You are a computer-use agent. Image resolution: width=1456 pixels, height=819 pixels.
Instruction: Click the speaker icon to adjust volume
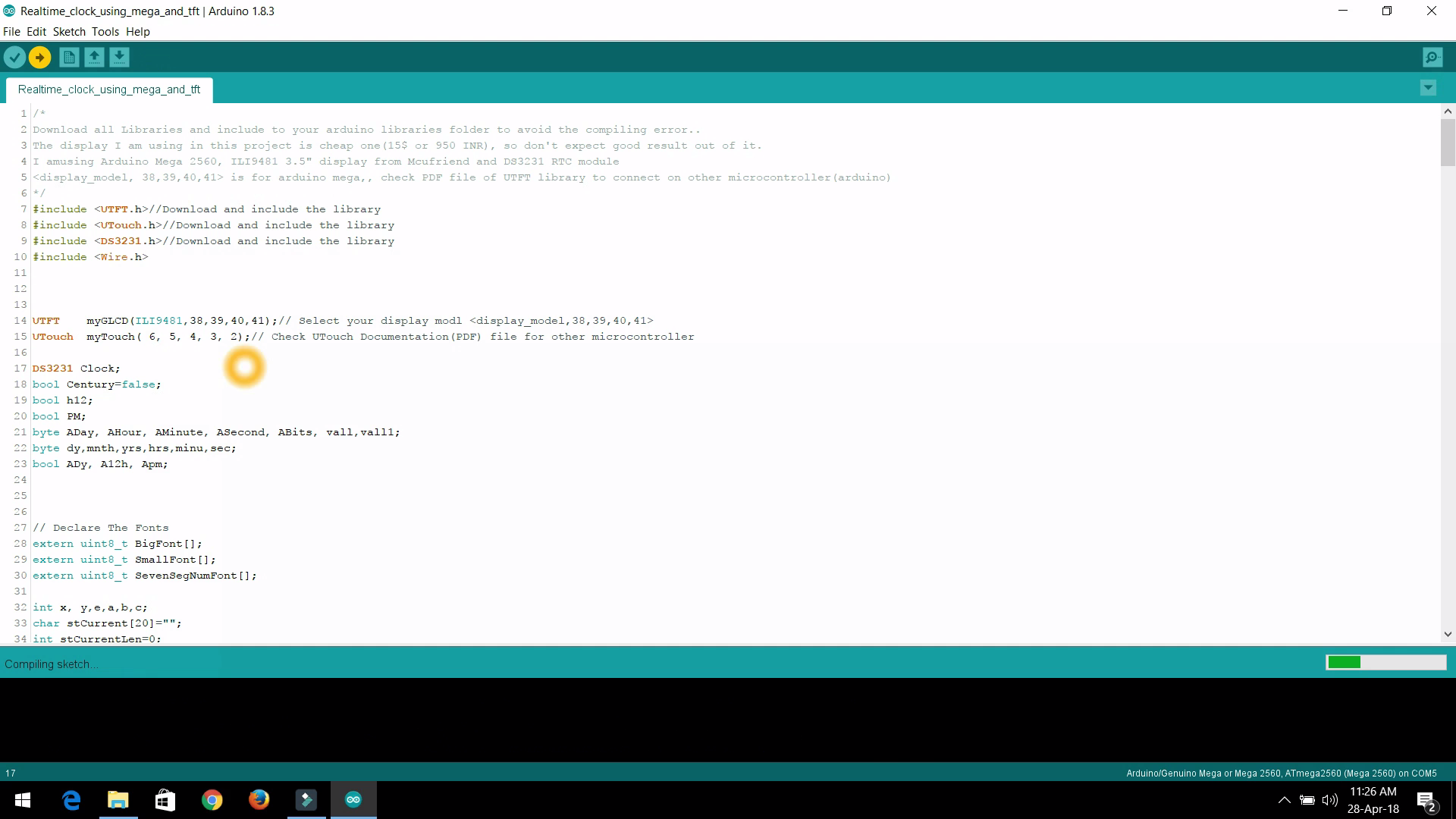tap(1331, 799)
